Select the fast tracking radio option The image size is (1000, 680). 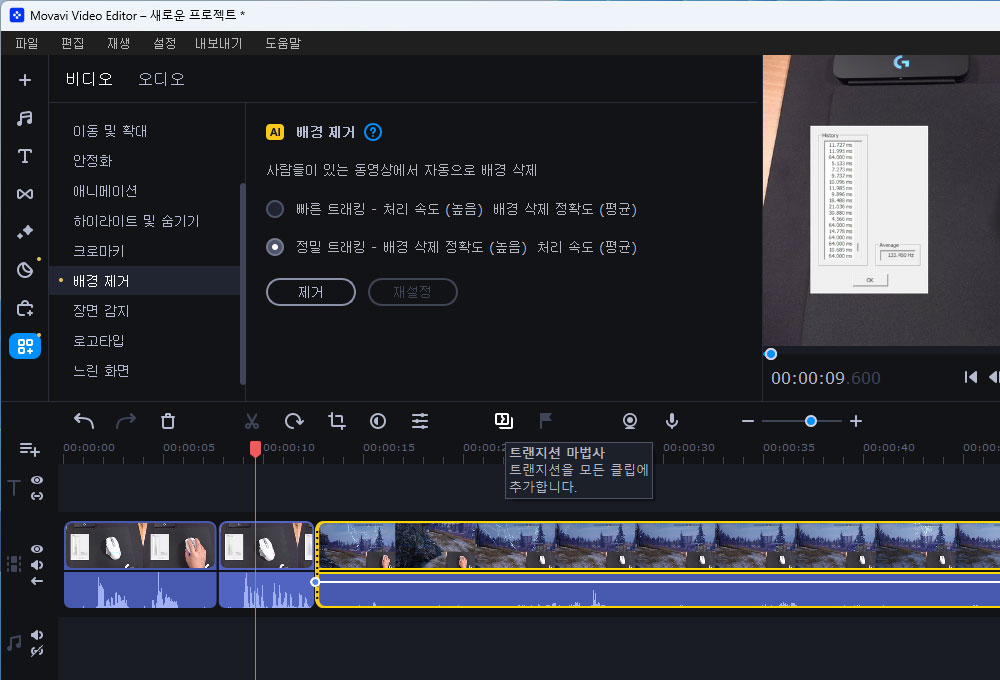[x=275, y=209]
